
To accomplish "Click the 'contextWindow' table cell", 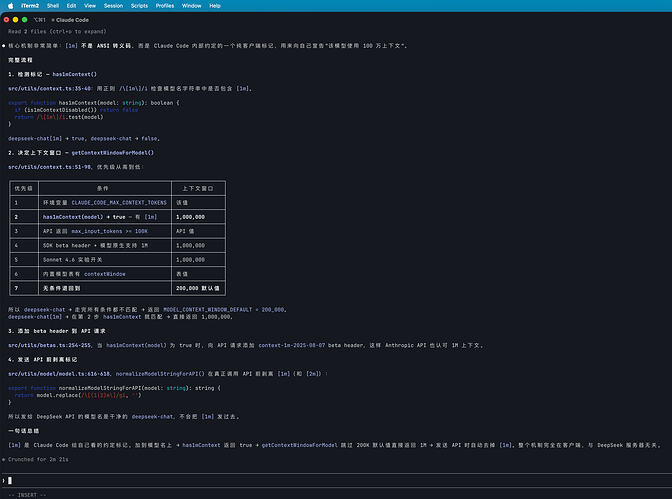I will click(105, 274).
